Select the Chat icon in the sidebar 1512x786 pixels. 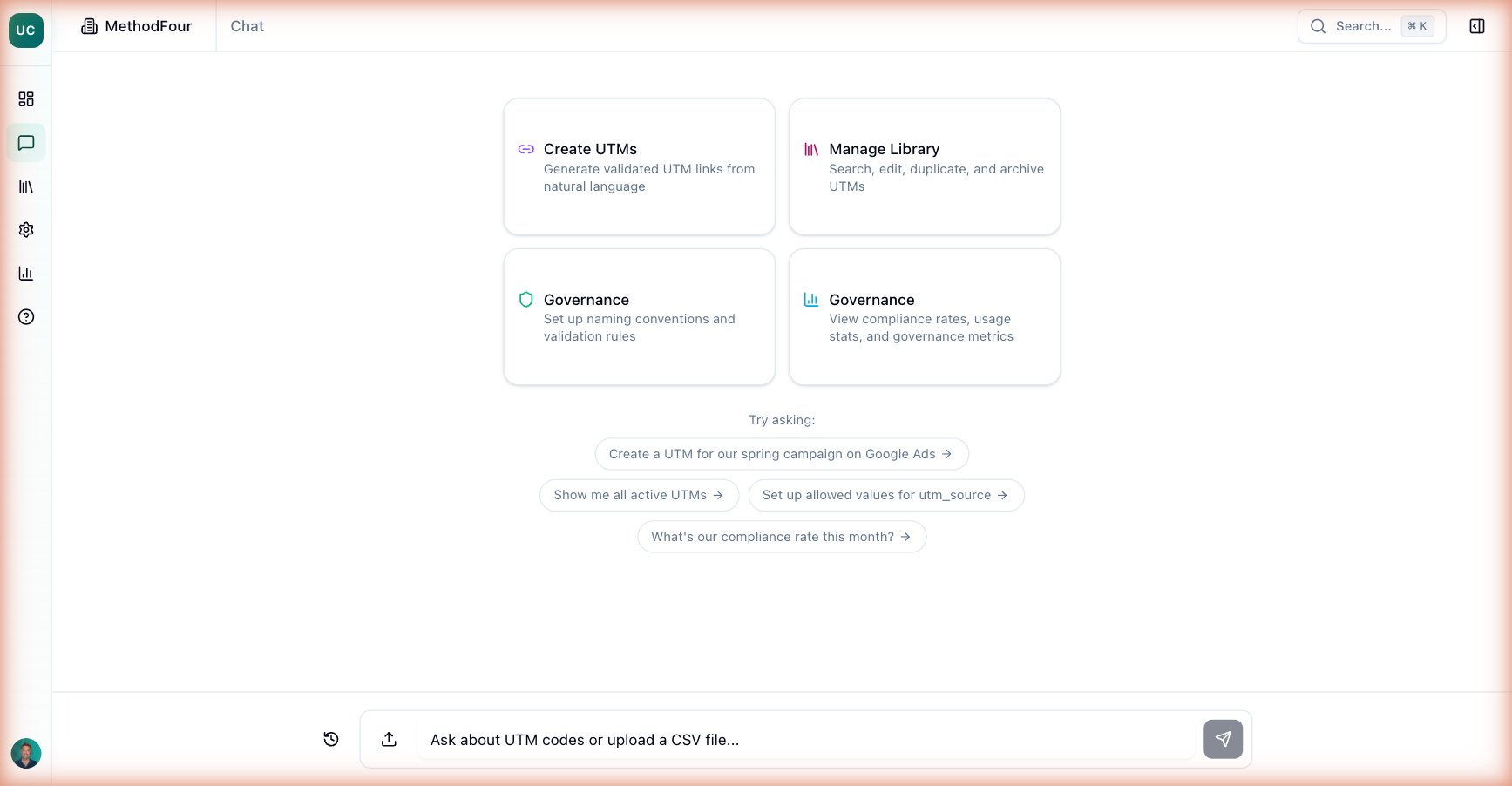tap(26, 143)
